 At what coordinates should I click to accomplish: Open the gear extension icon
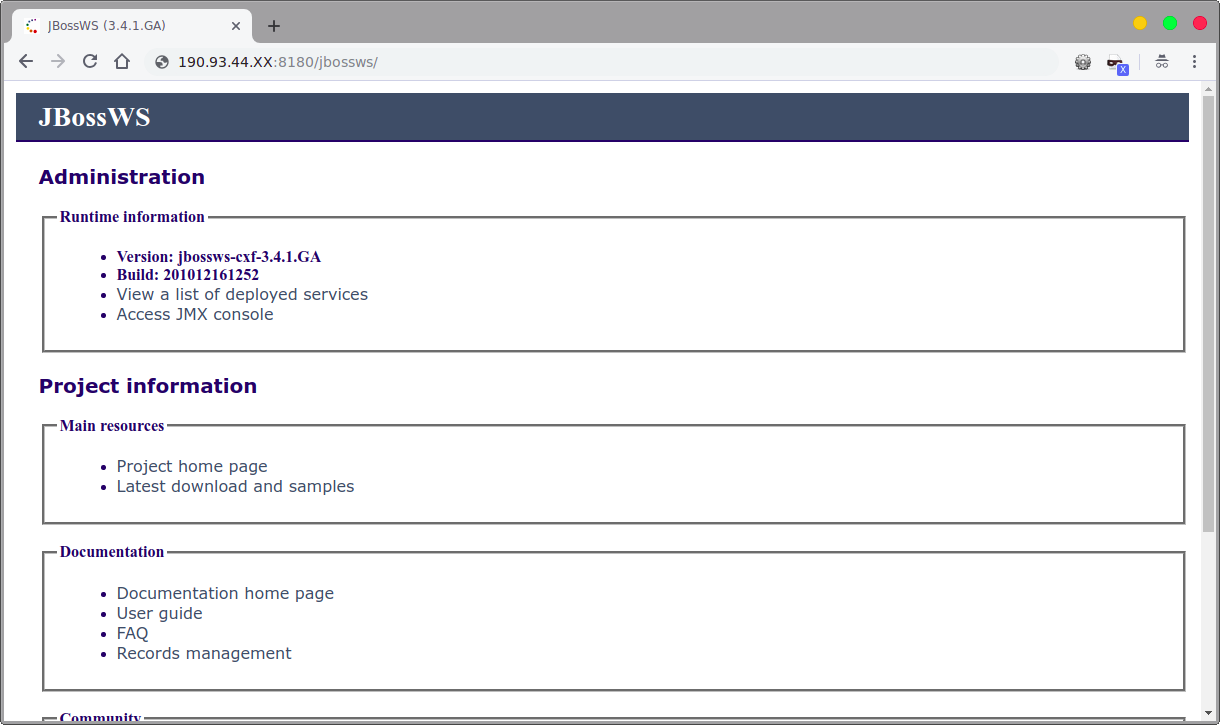tap(1083, 62)
